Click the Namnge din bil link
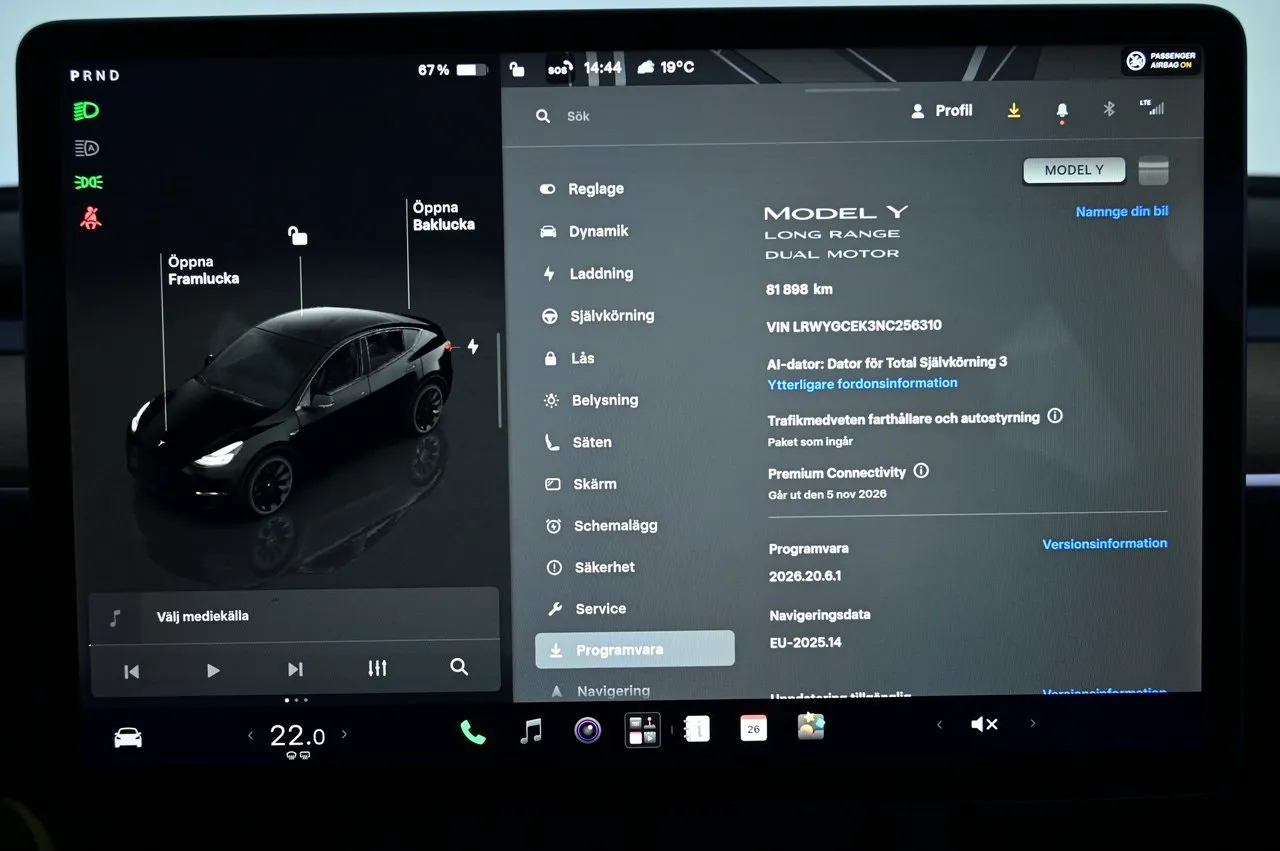The width and height of the screenshot is (1280, 851). click(1122, 211)
